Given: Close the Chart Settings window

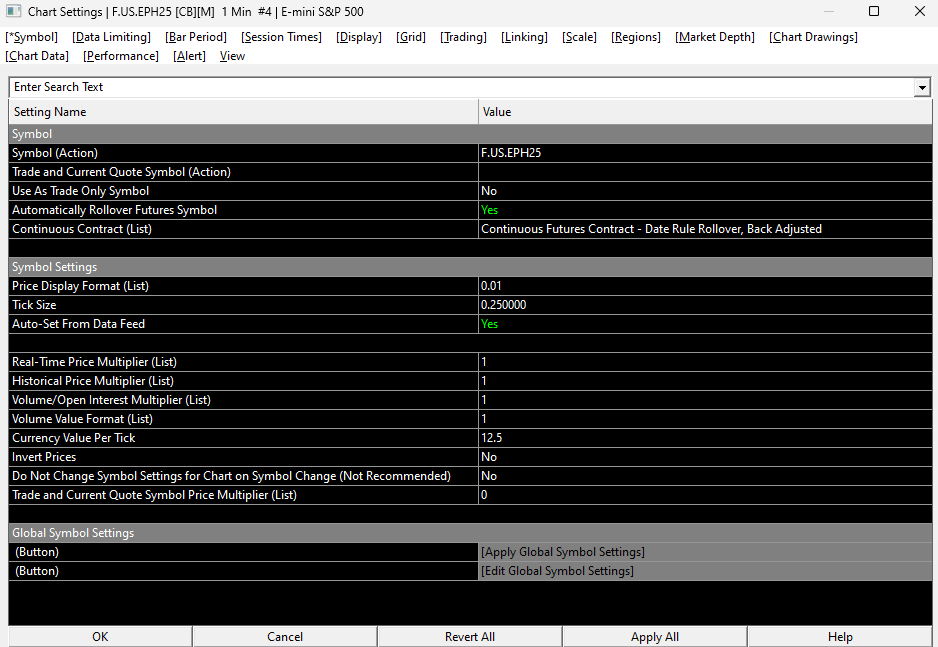Looking at the screenshot, I should click(x=920, y=11).
